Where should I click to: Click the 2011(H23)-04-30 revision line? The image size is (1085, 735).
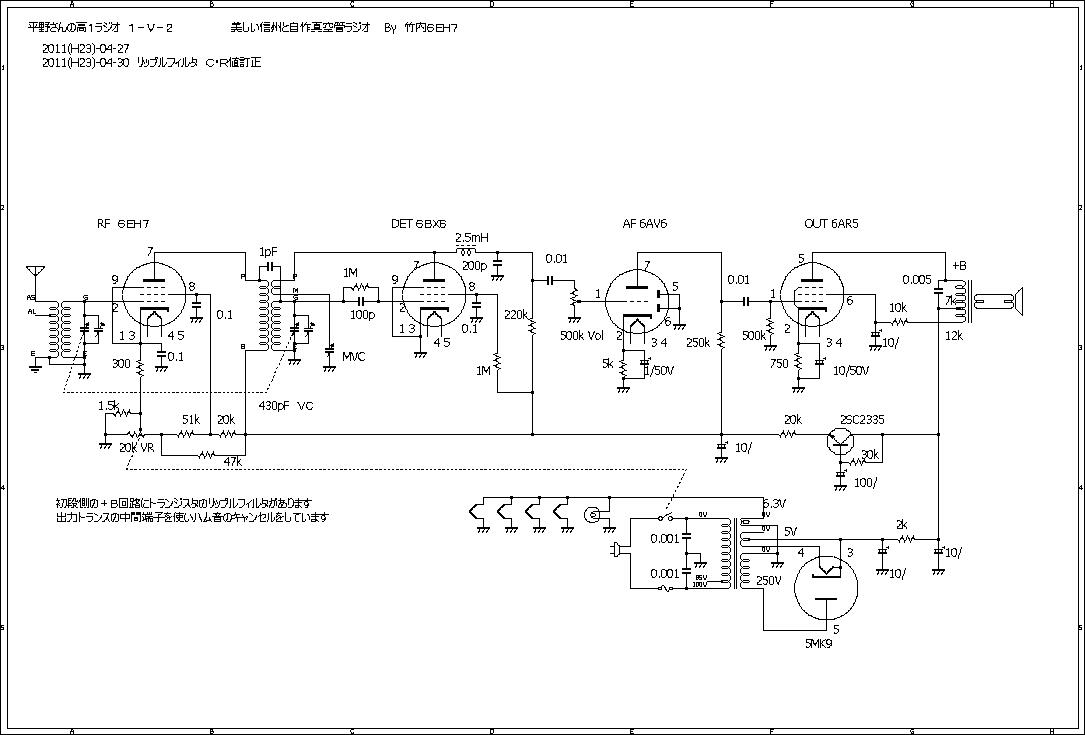click(151, 62)
